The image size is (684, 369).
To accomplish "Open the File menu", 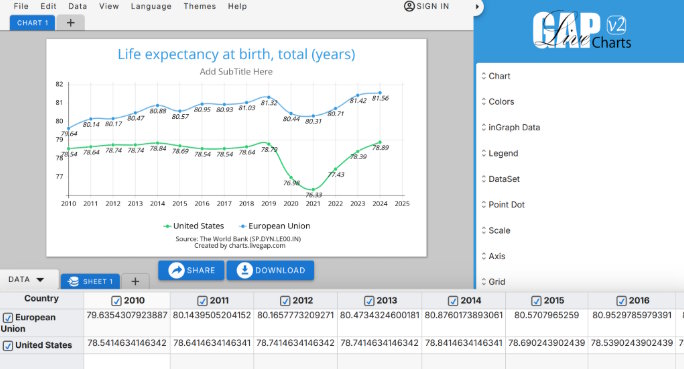I will (x=21, y=6).
